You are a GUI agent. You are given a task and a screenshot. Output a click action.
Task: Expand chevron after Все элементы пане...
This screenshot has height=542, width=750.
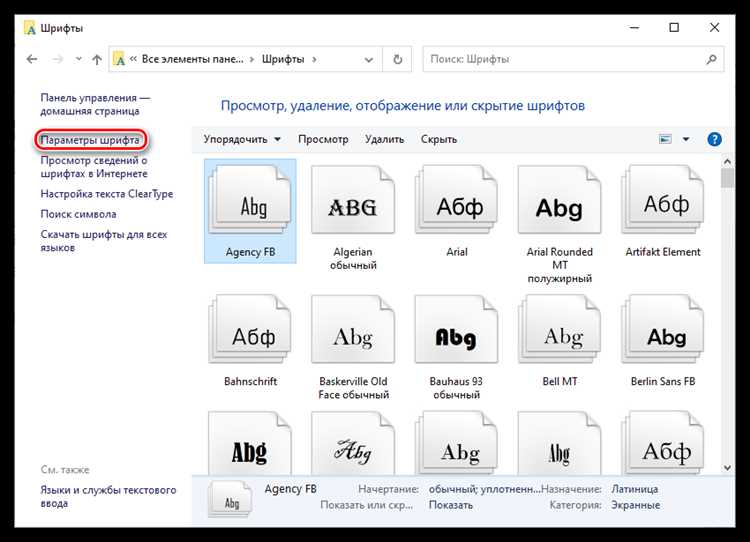click(252, 59)
